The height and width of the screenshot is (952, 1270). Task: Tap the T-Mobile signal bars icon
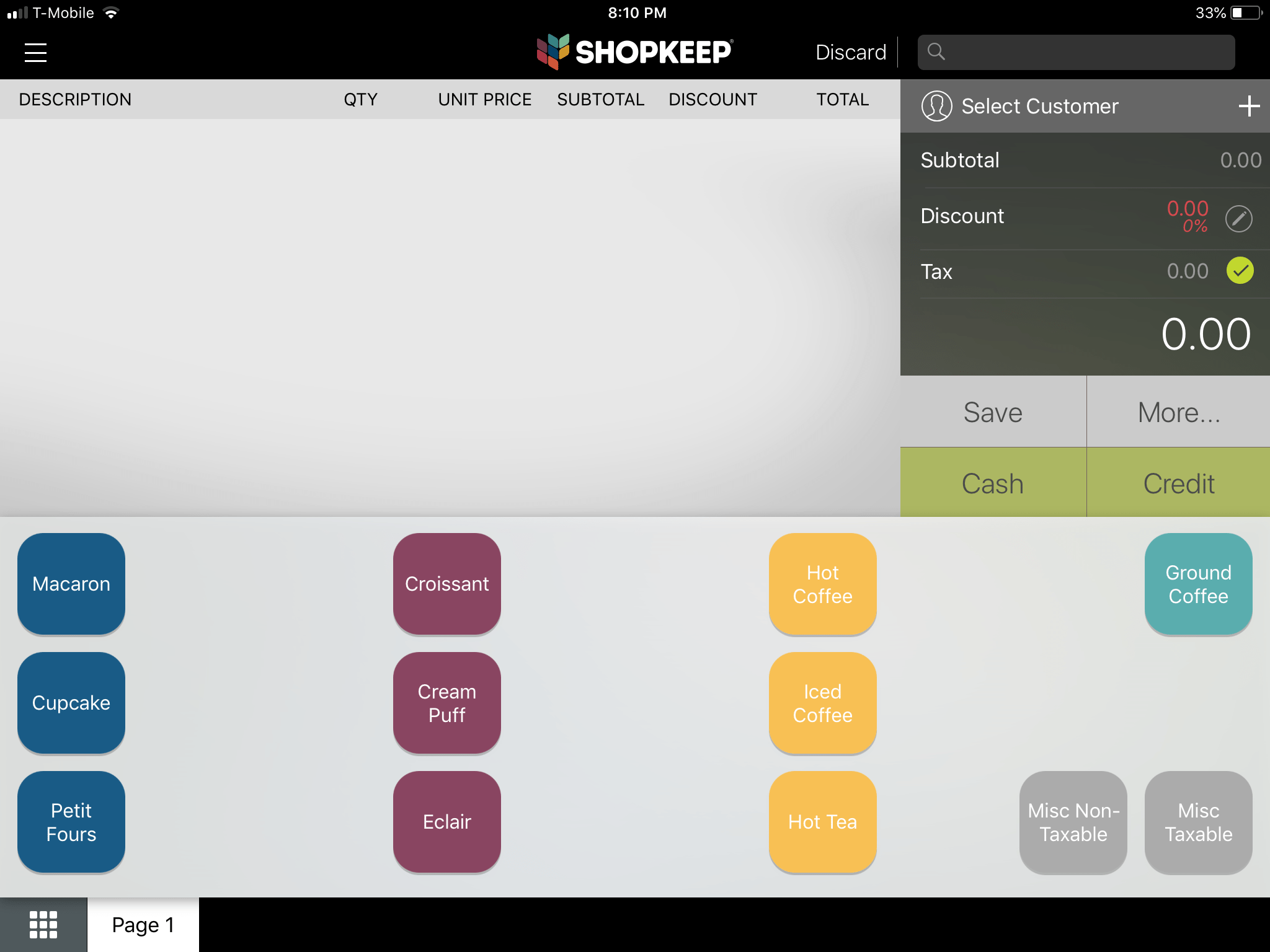coord(17,13)
